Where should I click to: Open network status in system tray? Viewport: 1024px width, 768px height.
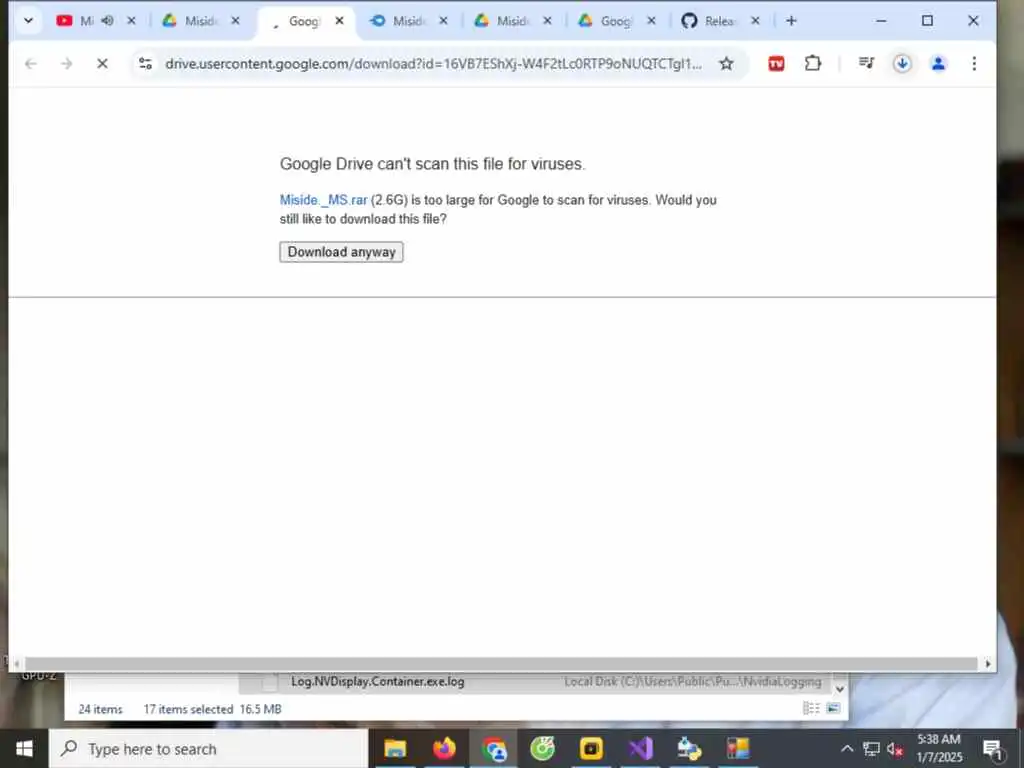(x=871, y=748)
